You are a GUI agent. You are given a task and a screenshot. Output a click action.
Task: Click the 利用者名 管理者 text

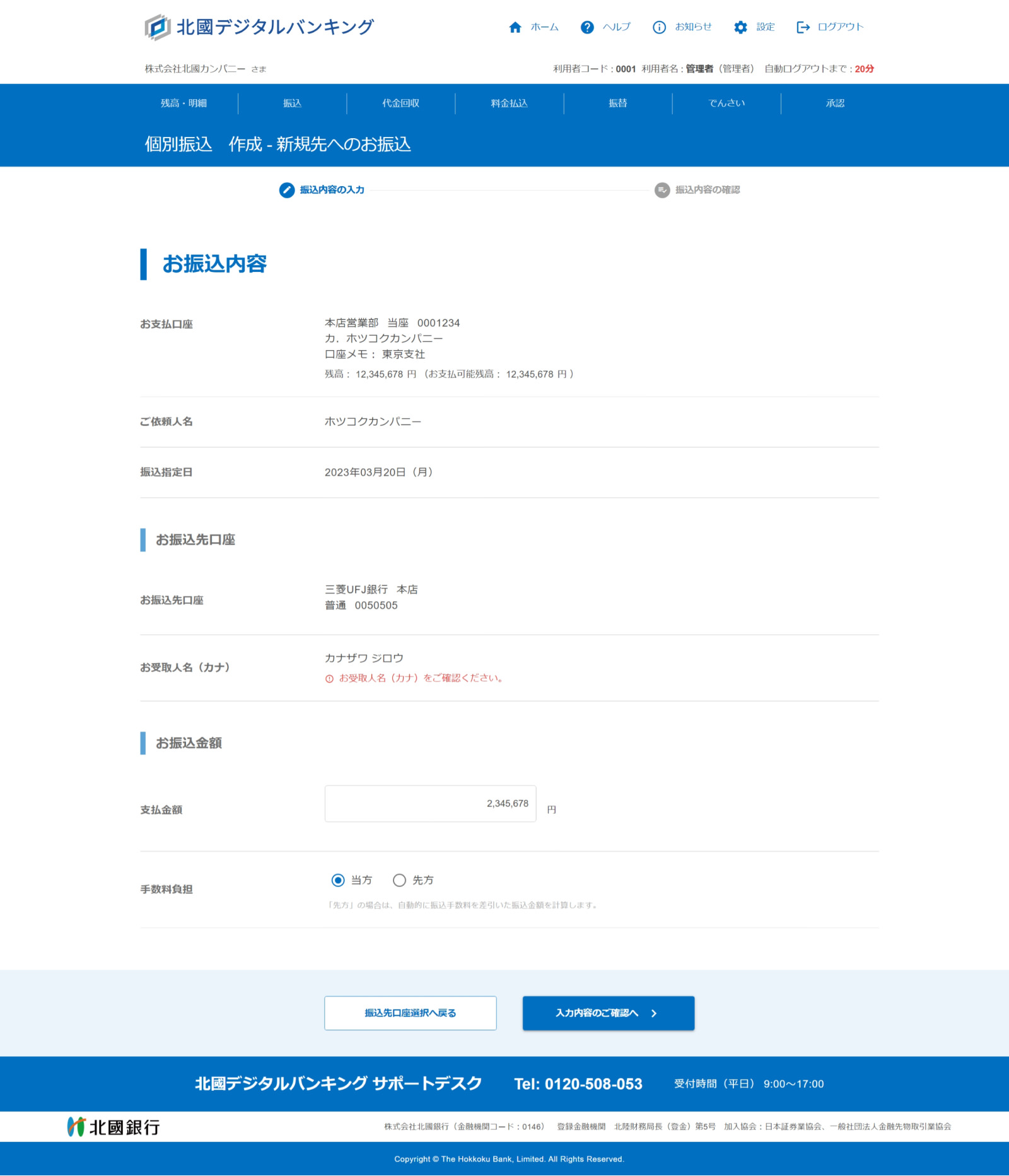[697, 69]
